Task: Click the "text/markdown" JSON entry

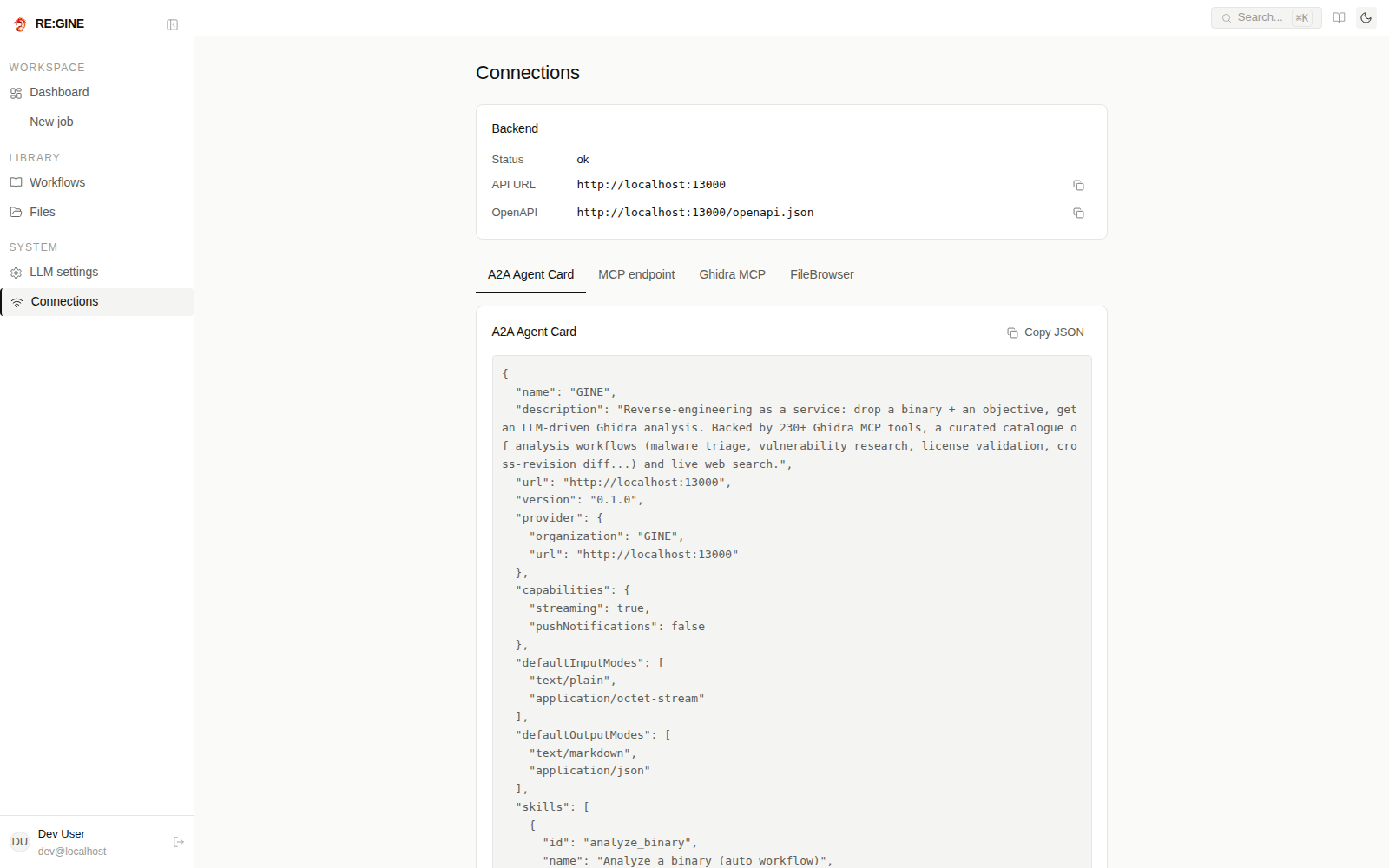Action: pyautogui.click(x=583, y=753)
